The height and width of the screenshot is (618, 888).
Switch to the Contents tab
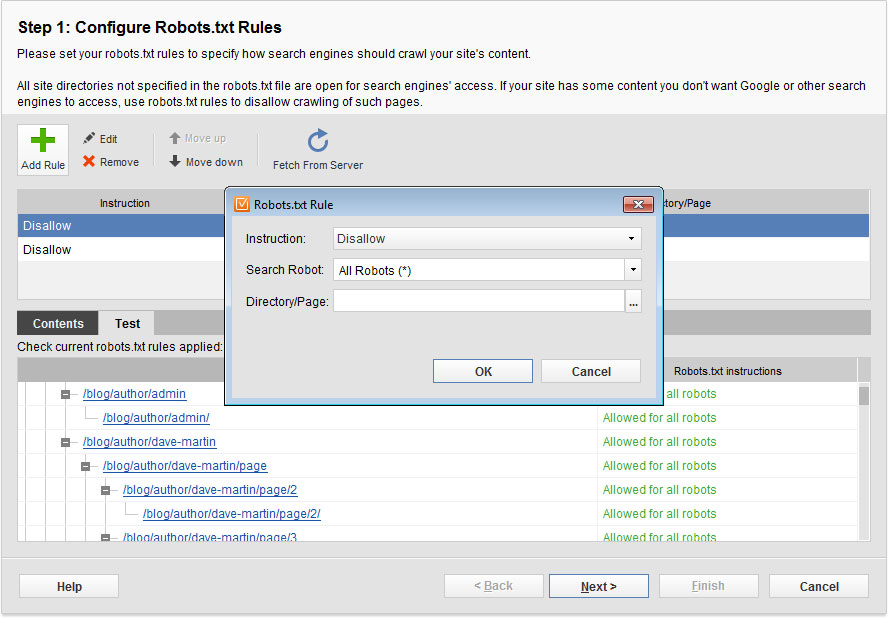click(x=58, y=323)
